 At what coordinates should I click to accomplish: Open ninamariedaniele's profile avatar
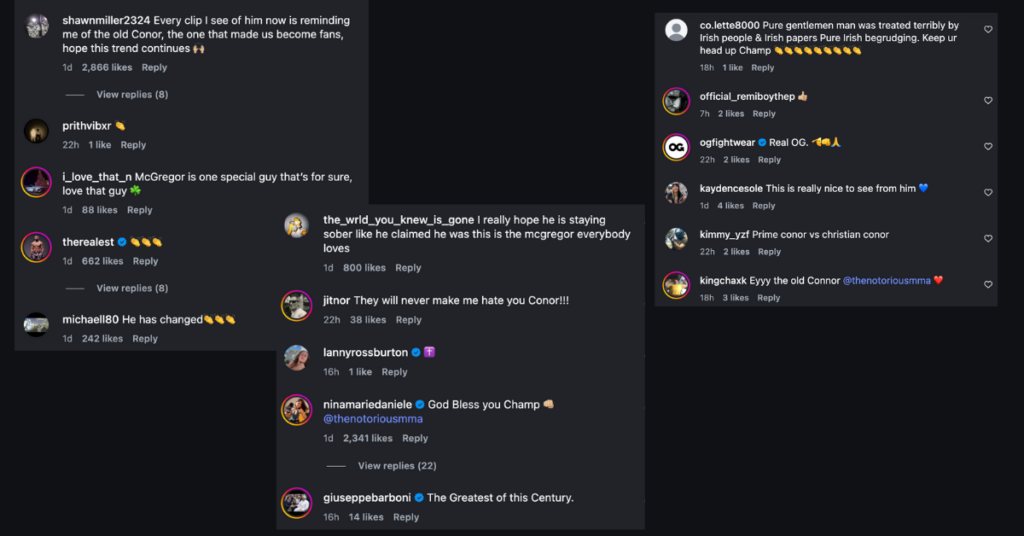click(296, 410)
